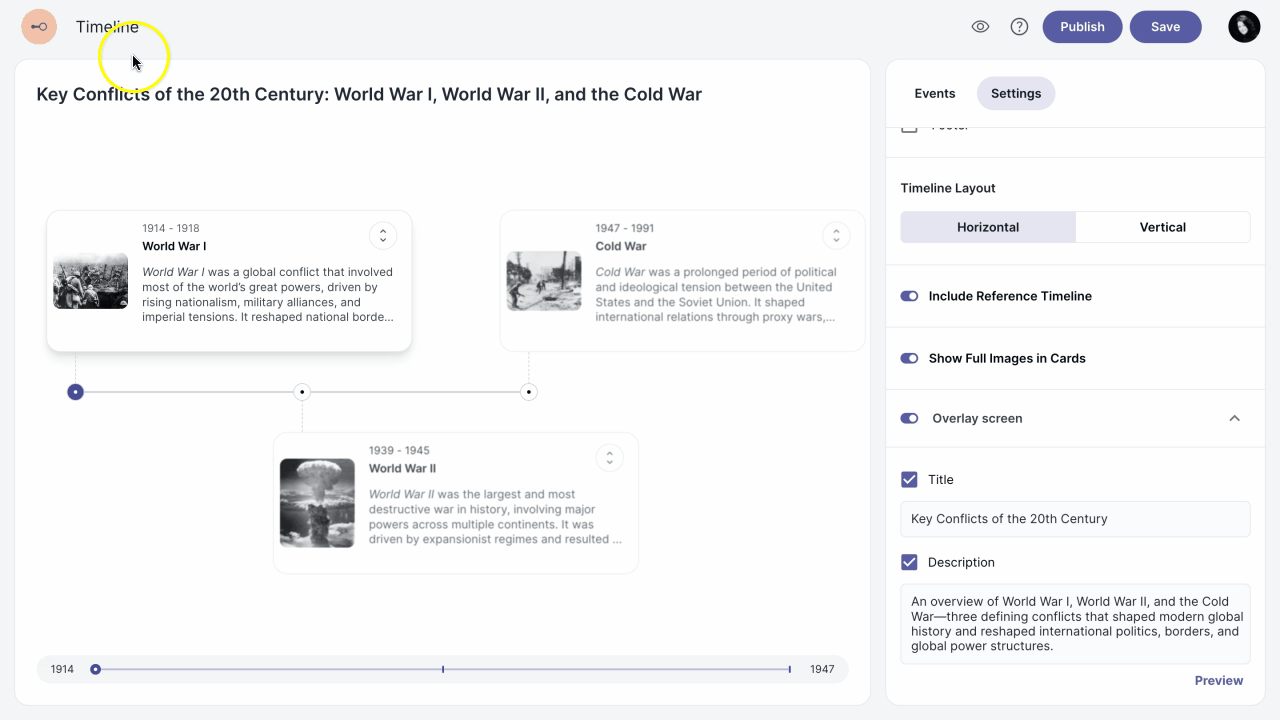Open the user profile avatar
Screen dimensions: 1280x720
(x=1244, y=27)
